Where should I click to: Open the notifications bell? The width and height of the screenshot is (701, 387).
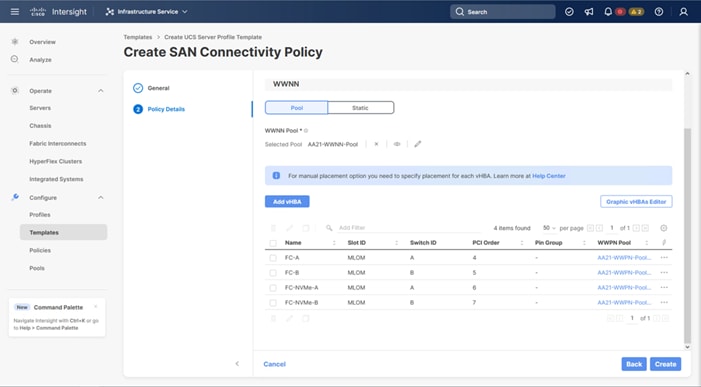point(608,12)
